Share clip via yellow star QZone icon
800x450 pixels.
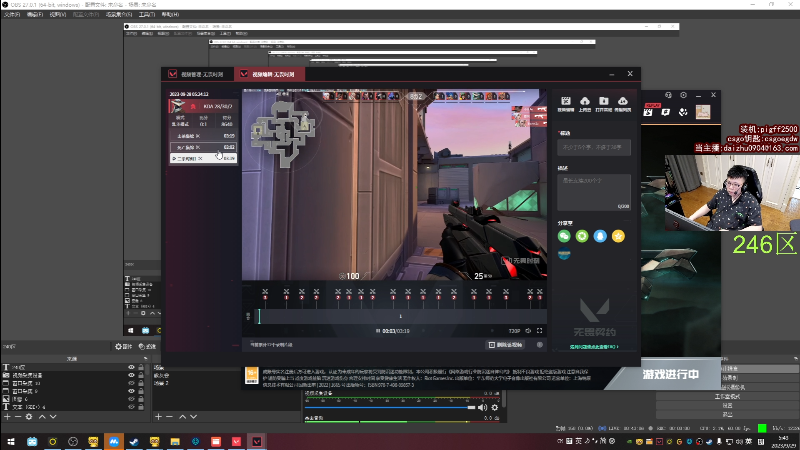[618, 236]
